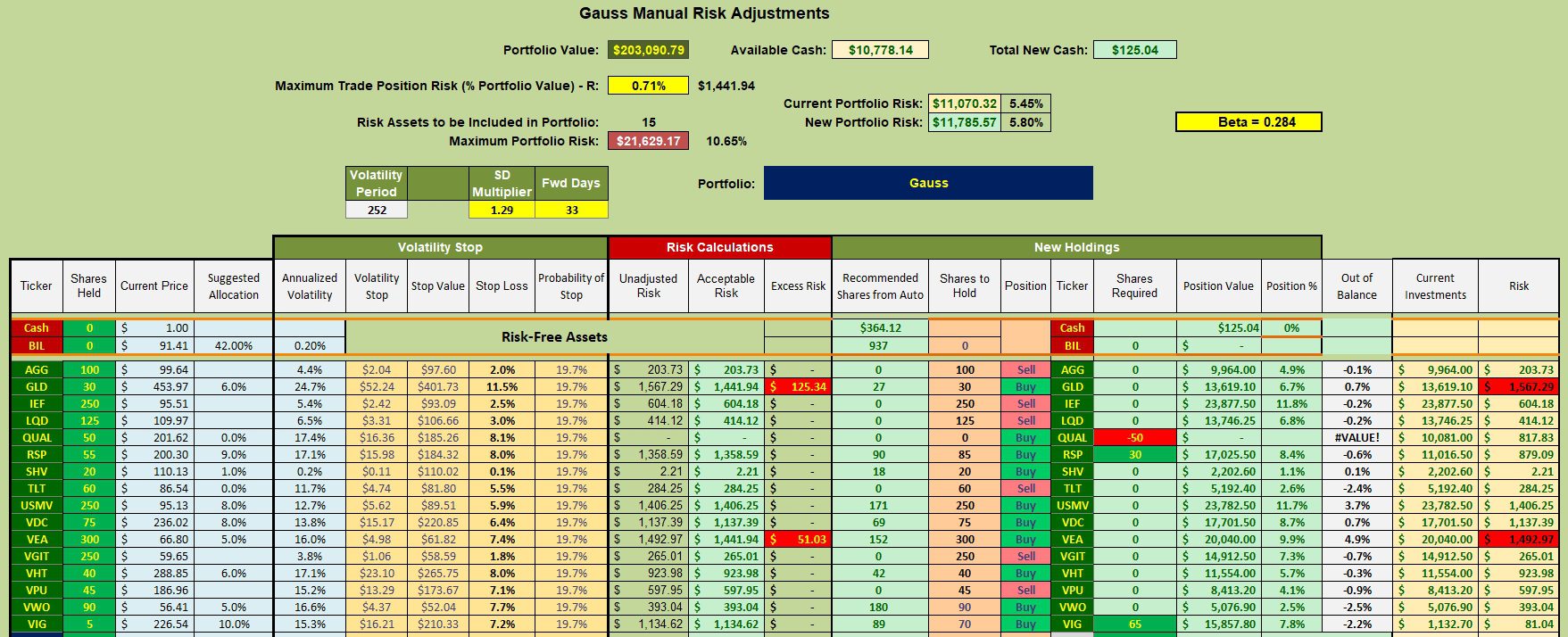Click the Current Portfolio Risk amount $11,070.32
This screenshot has height=637, width=1568.
965,103
